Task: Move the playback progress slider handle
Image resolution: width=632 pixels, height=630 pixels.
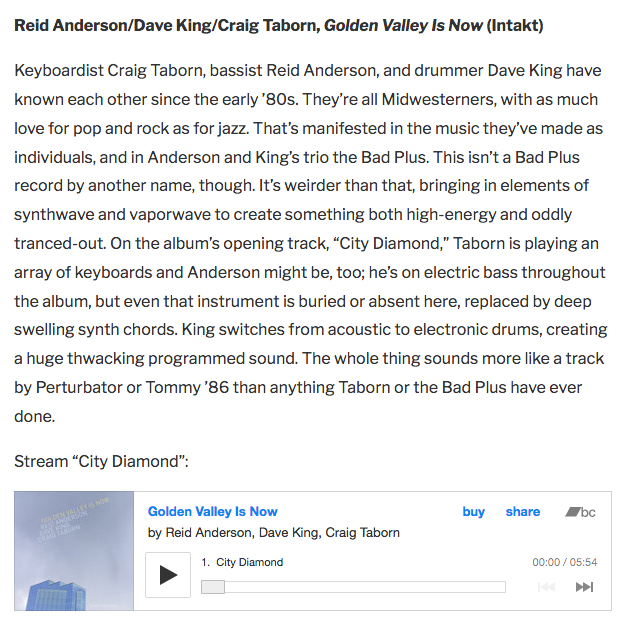Action: pyautogui.click(x=213, y=587)
